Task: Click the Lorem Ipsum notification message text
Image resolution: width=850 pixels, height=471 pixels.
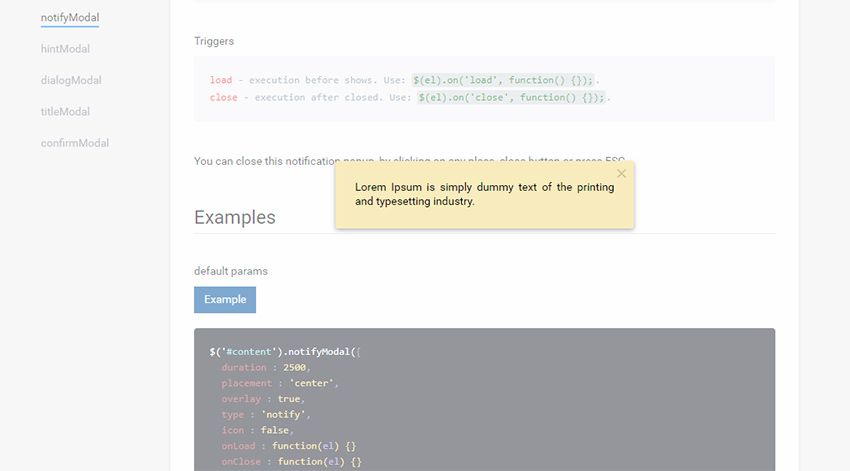Action: [484, 194]
